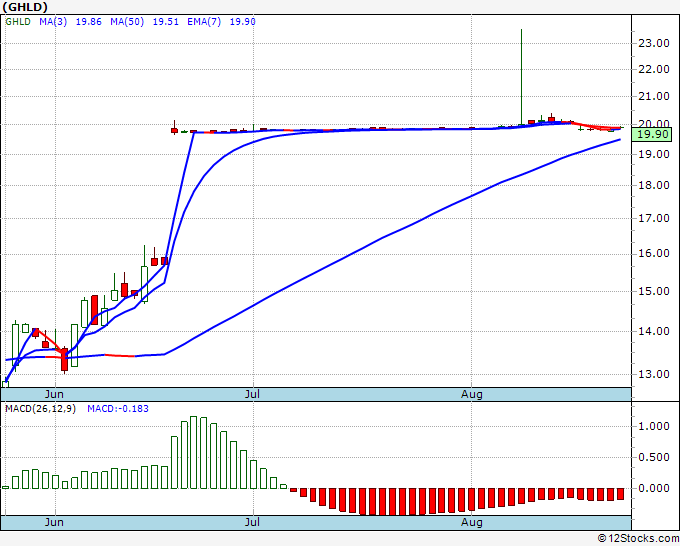
Task: Click the 17.00 price axis label
Action: [x=654, y=218]
